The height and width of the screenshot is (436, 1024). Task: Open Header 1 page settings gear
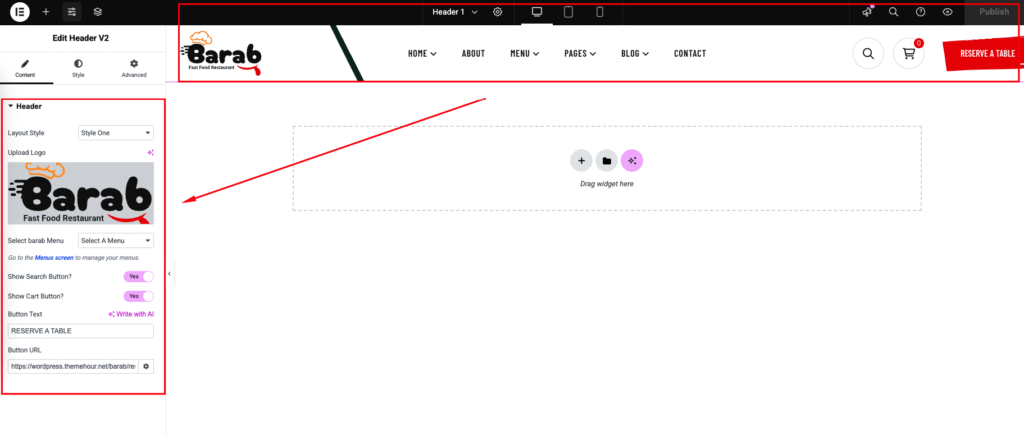(x=498, y=12)
